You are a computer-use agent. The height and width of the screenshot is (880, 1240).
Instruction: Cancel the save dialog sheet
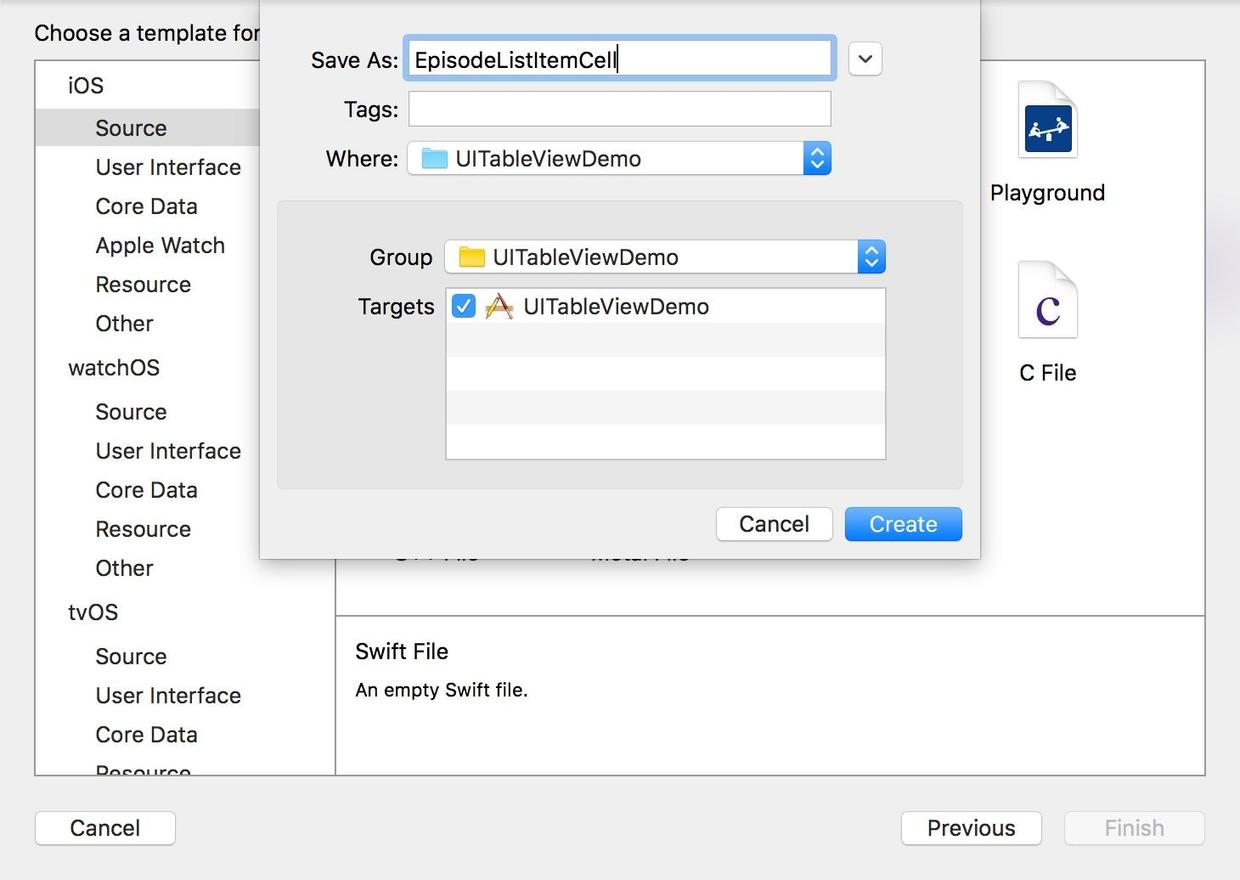[x=774, y=524]
